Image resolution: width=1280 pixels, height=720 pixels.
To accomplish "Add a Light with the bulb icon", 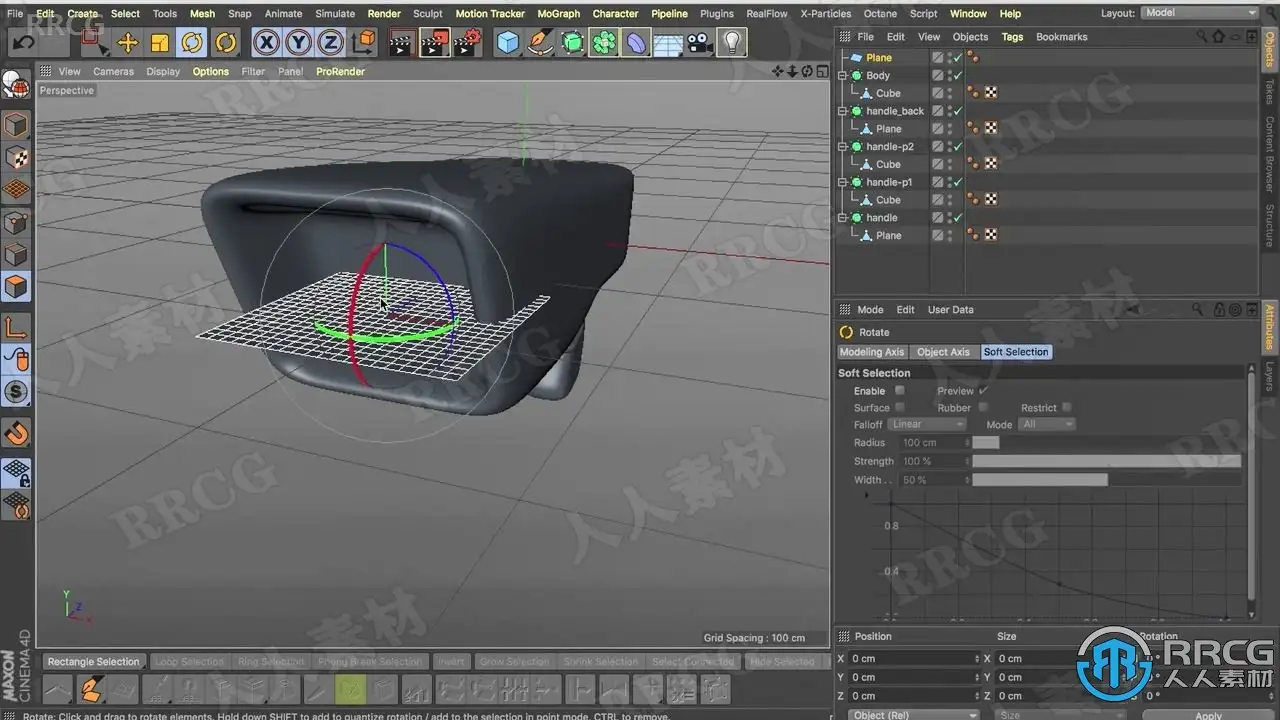I will coord(733,42).
